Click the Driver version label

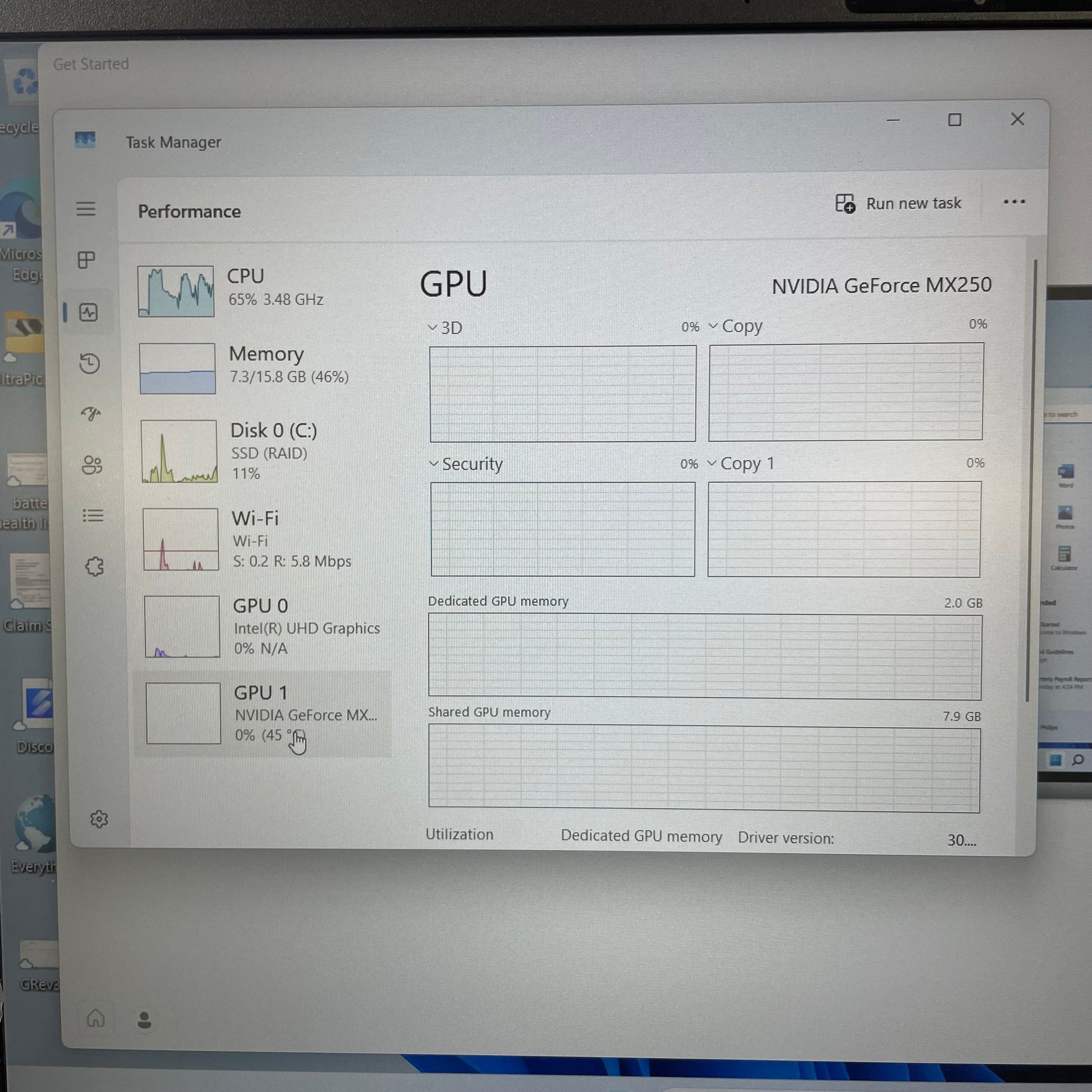click(x=786, y=838)
